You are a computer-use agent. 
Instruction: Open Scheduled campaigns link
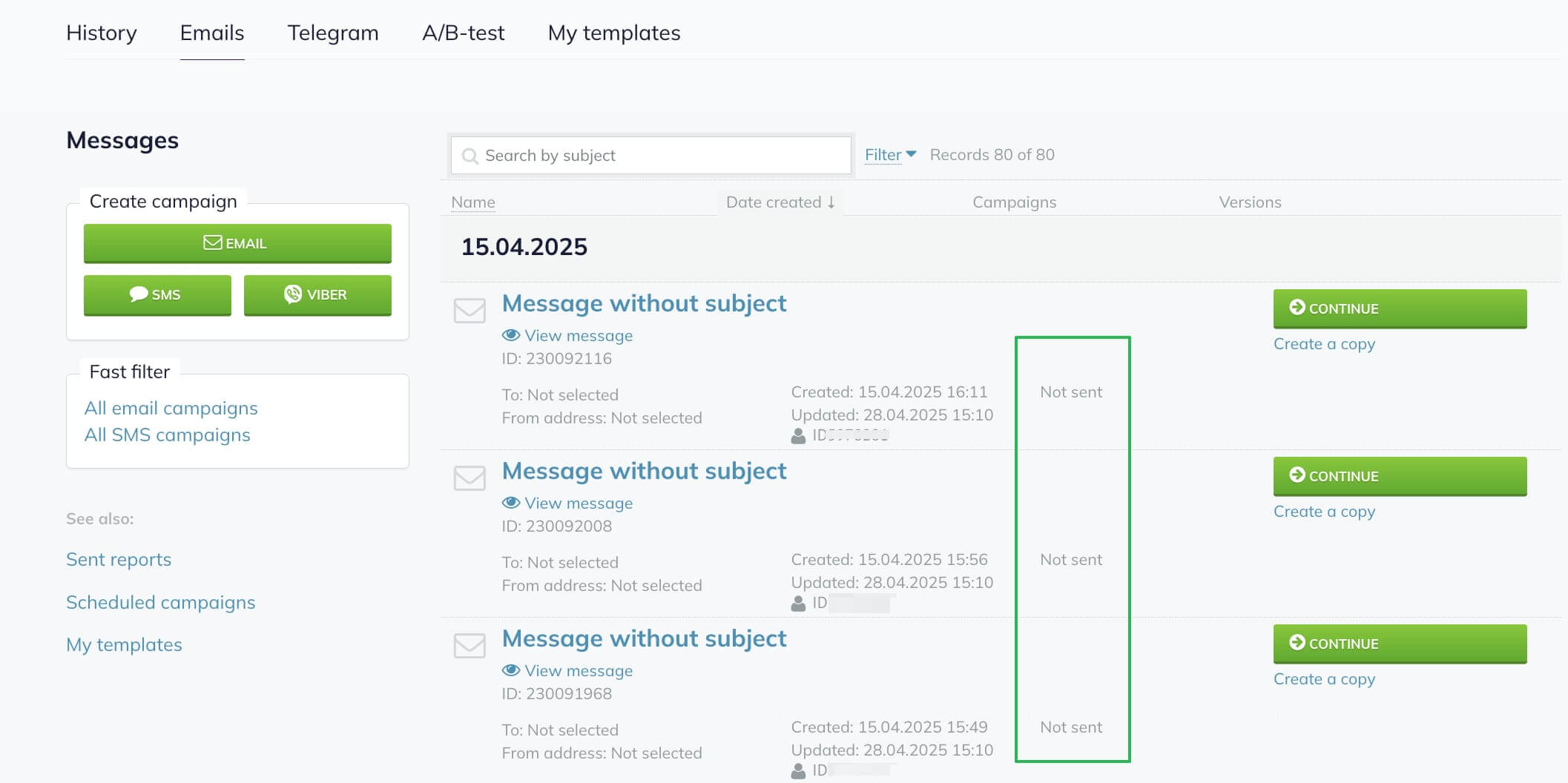point(161,602)
